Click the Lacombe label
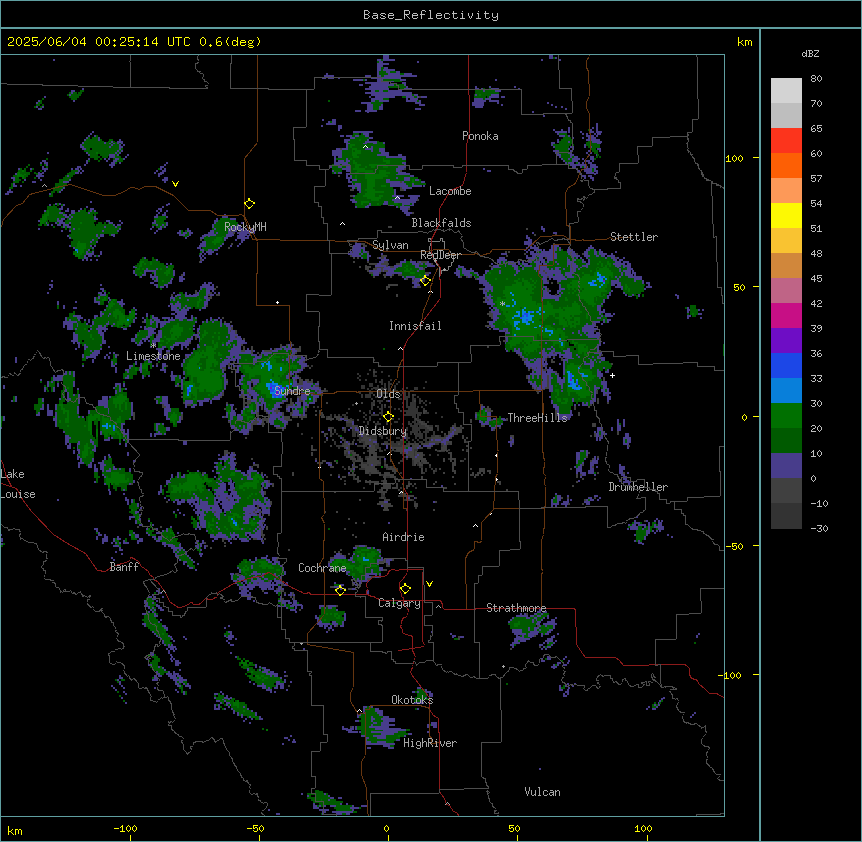Viewport: 862px width, 842px height. 450,191
